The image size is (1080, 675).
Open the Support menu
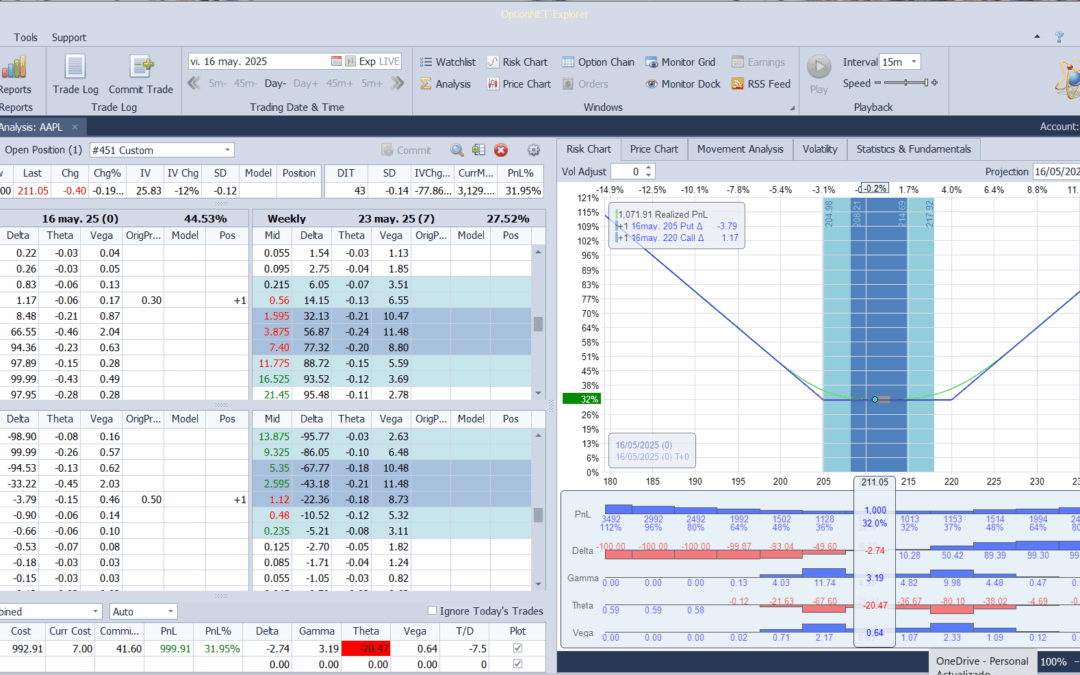click(69, 37)
